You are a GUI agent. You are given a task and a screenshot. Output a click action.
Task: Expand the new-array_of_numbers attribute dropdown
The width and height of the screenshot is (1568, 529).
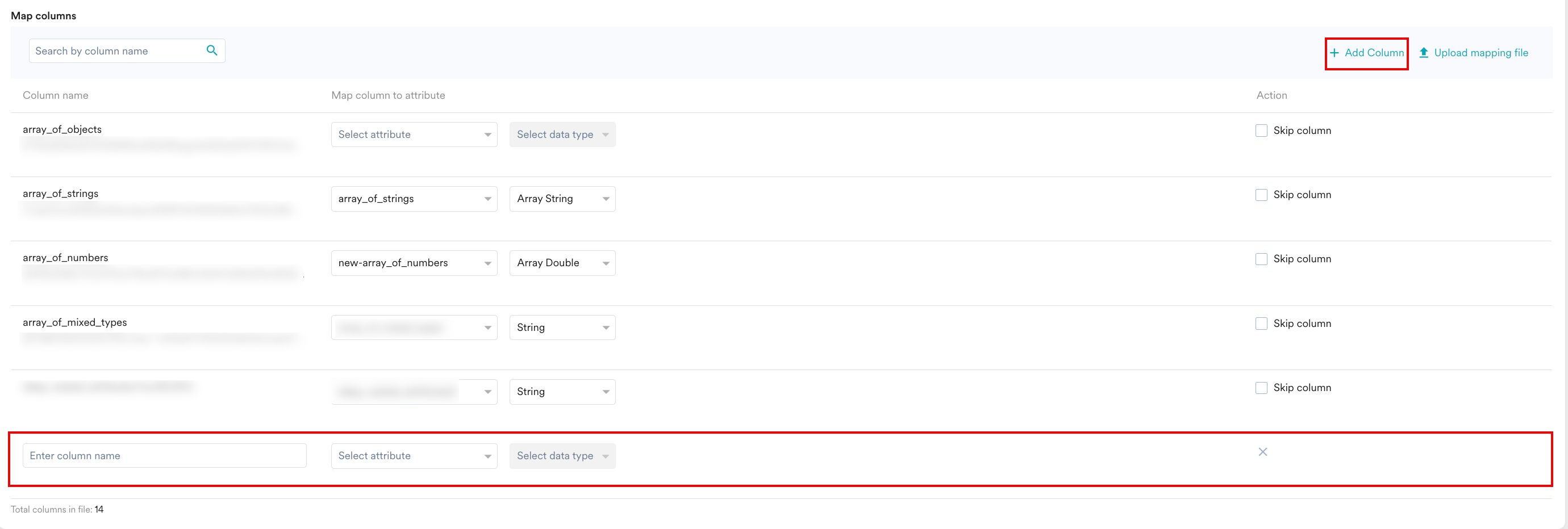[x=414, y=263]
